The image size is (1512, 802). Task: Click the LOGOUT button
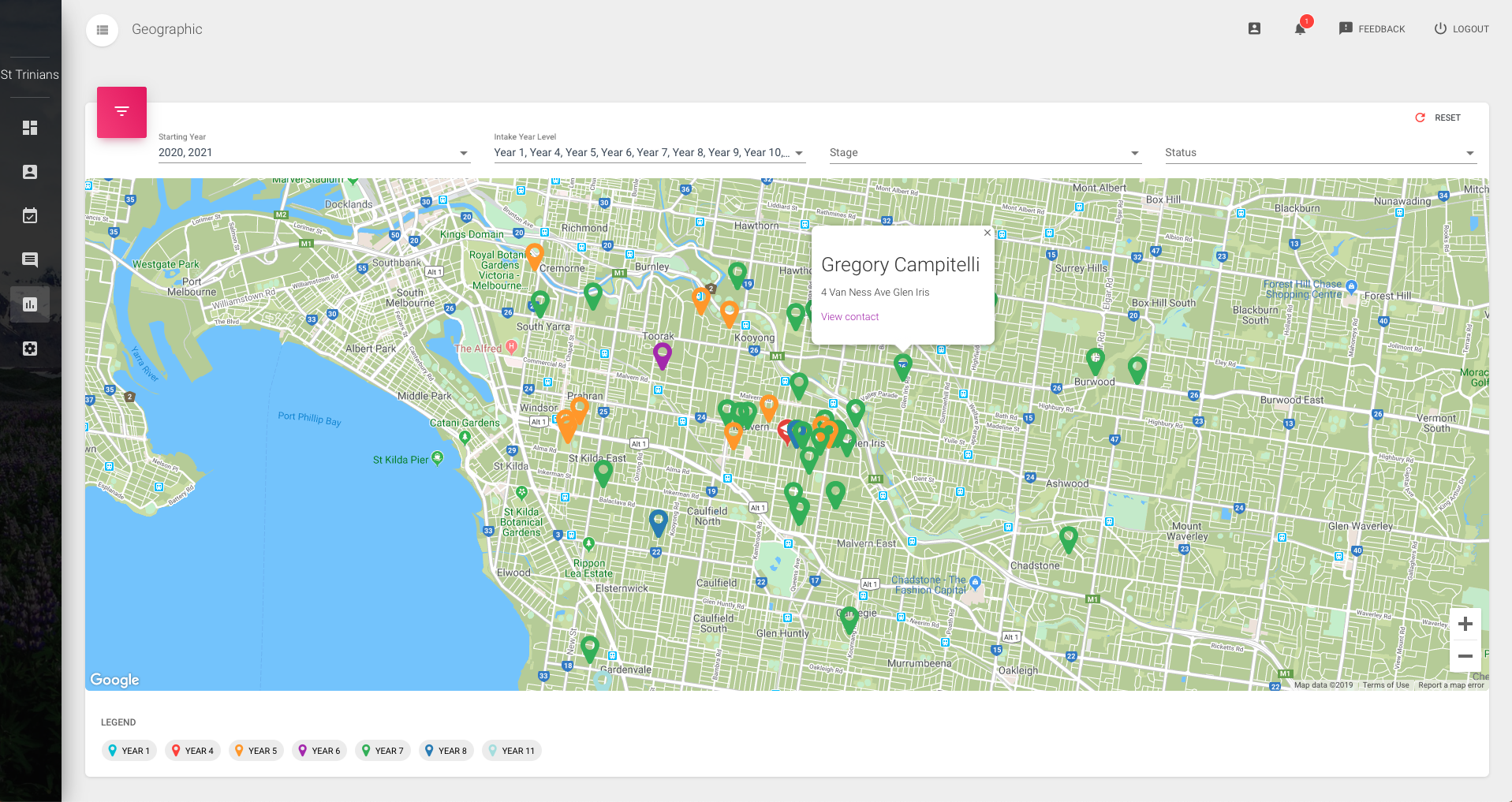[1462, 28]
